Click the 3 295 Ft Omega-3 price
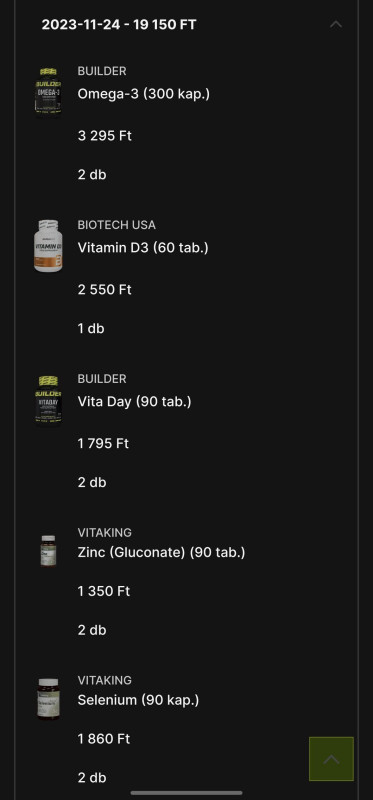This screenshot has width=373, height=800. click(105, 136)
